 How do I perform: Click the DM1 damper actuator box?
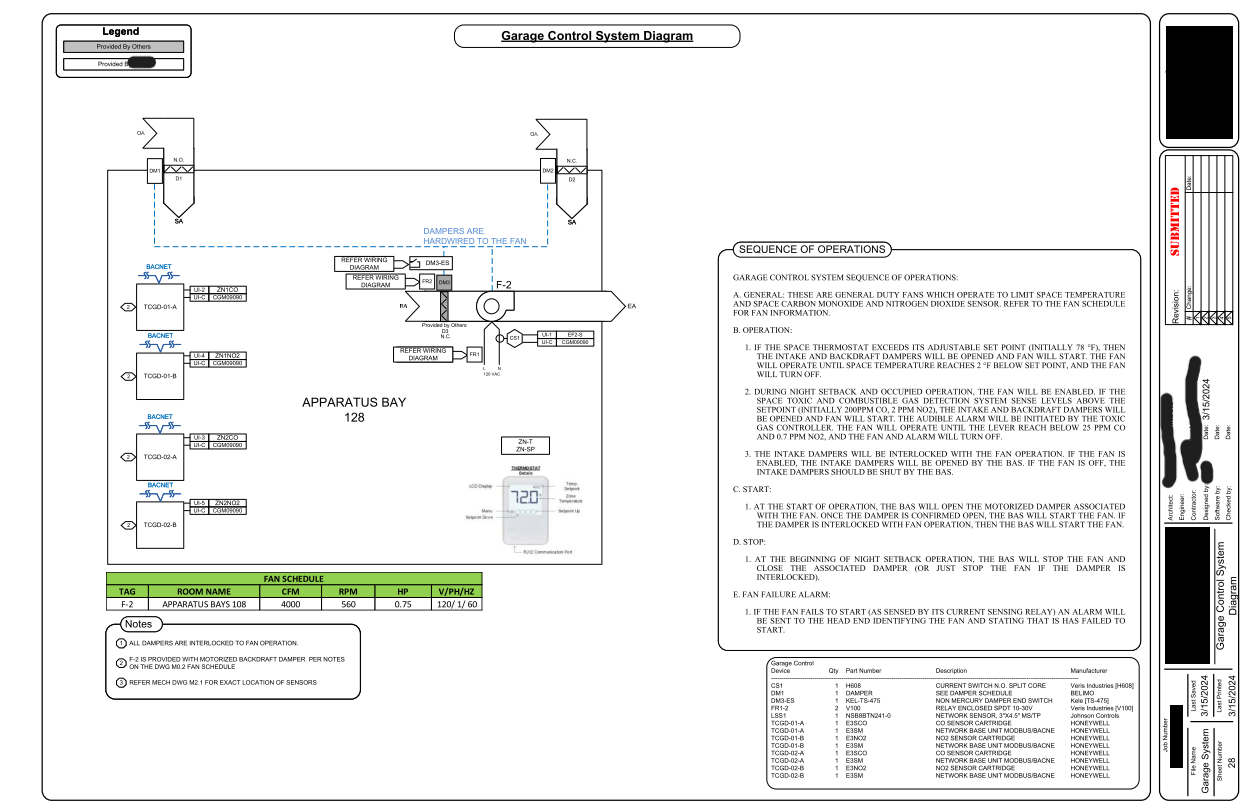tap(154, 171)
